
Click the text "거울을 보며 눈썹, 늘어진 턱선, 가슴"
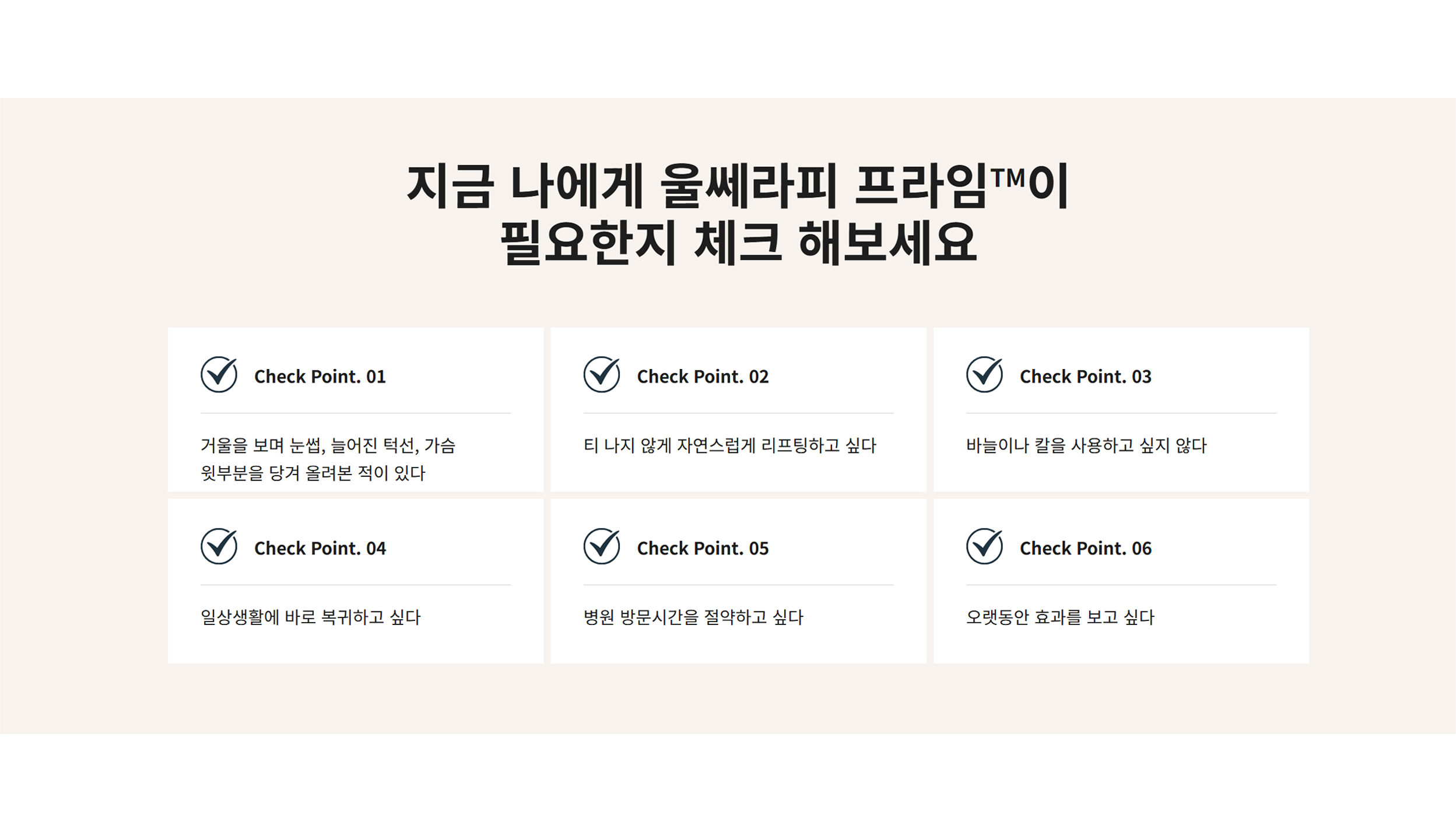(x=328, y=445)
